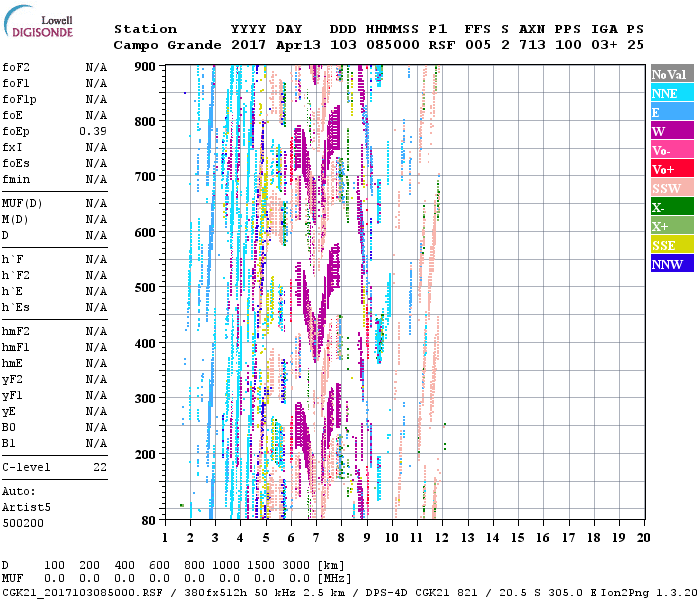Click the C-level value 22
Viewport: 700px width, 600px height.
pyautogui.click(x=100, y=467)
